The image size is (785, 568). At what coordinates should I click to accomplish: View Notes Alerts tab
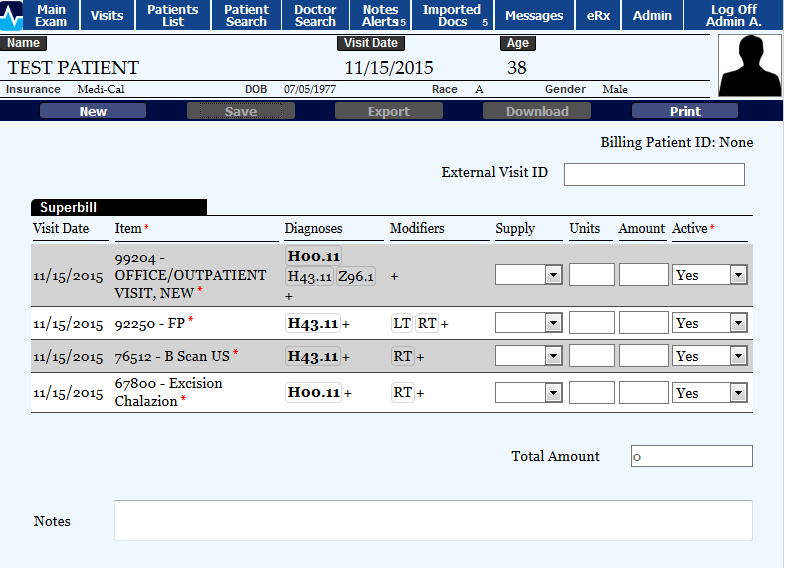pyautogui.click(x=380, y=16)
